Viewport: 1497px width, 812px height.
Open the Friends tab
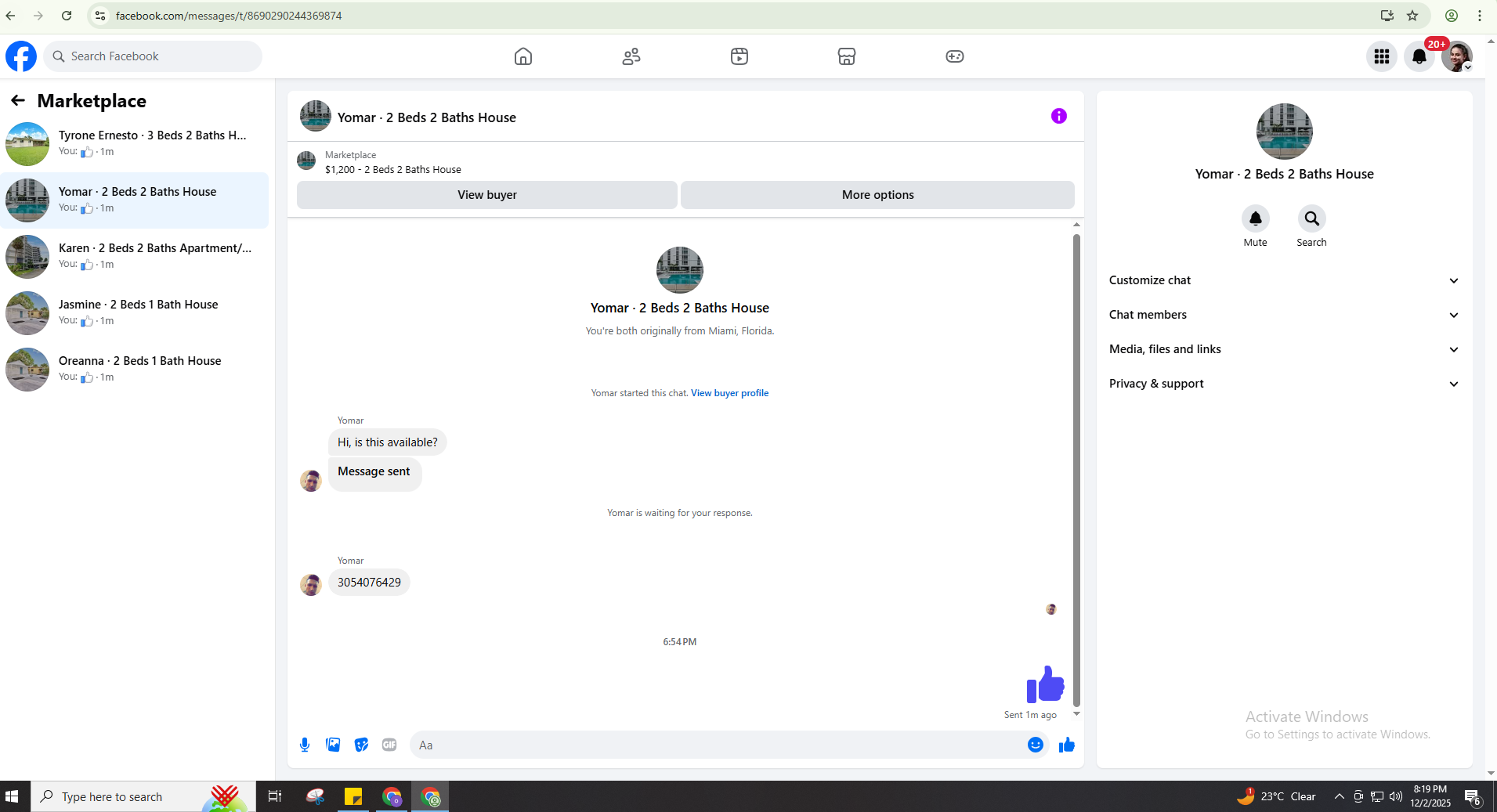click(x=631, y=56)
